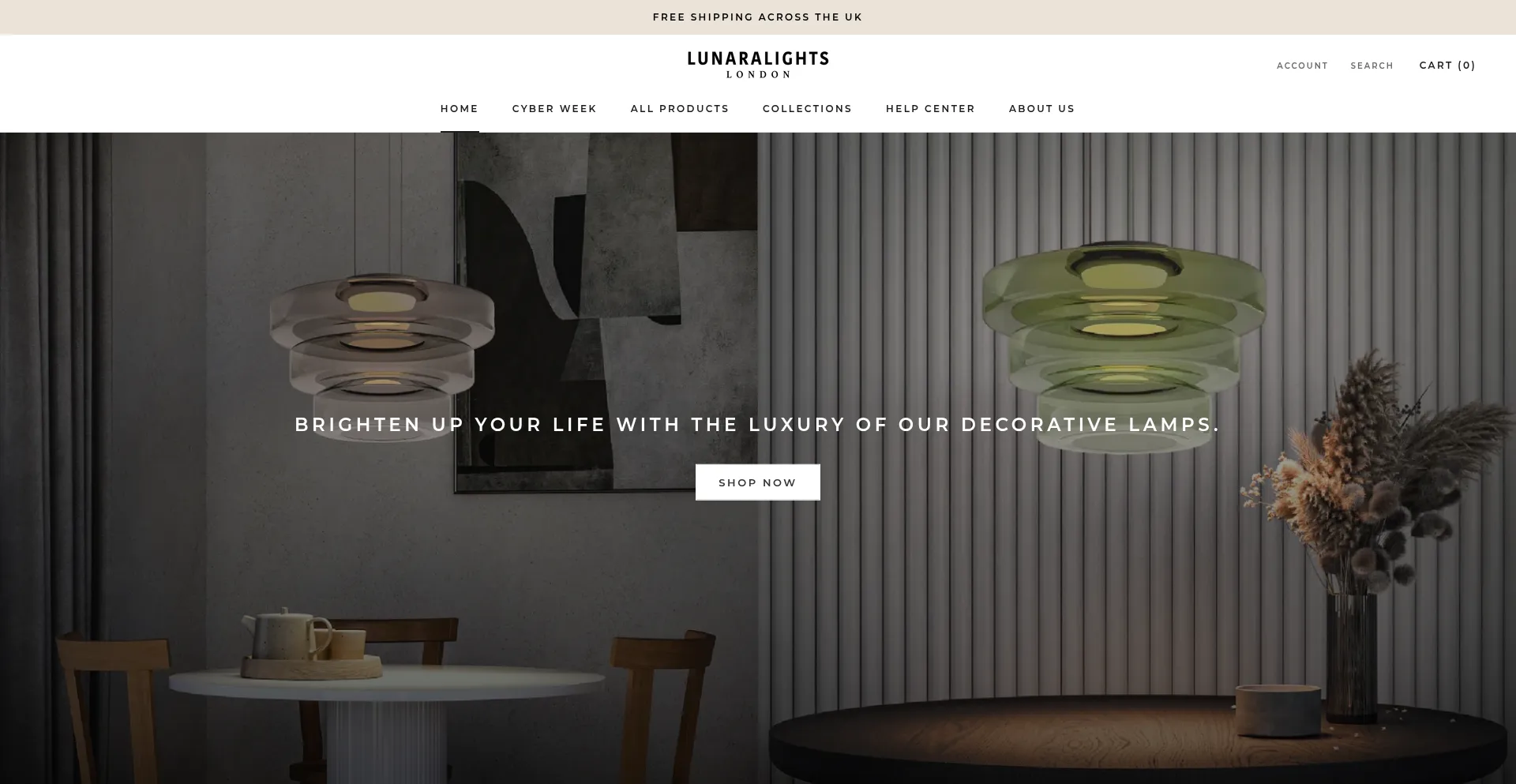Image resolution: width=1516 pixels, height=784 pixels.
Task: Open the About Us menu item
Action: [x=1041, y=109]
